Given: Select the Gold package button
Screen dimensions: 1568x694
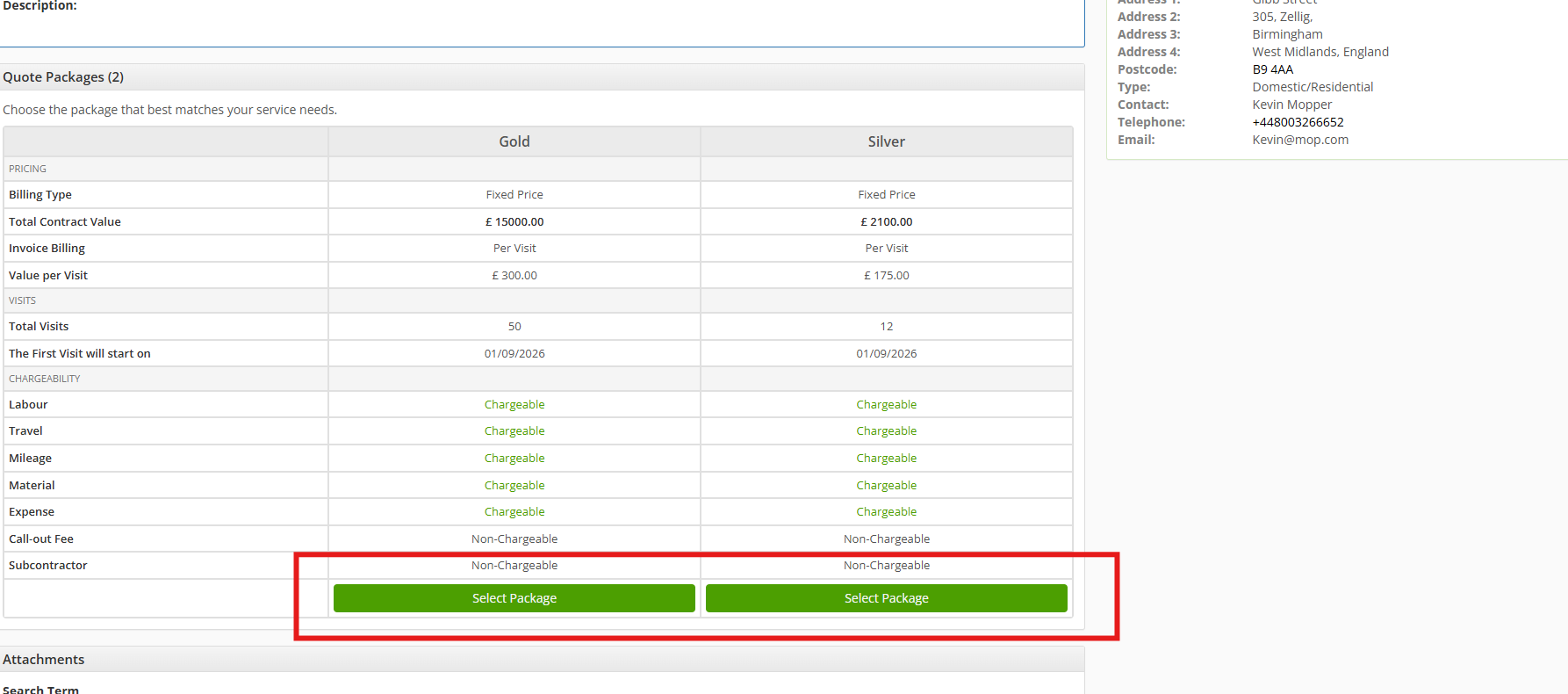Looking at the screenshot, I should [514, 598].
